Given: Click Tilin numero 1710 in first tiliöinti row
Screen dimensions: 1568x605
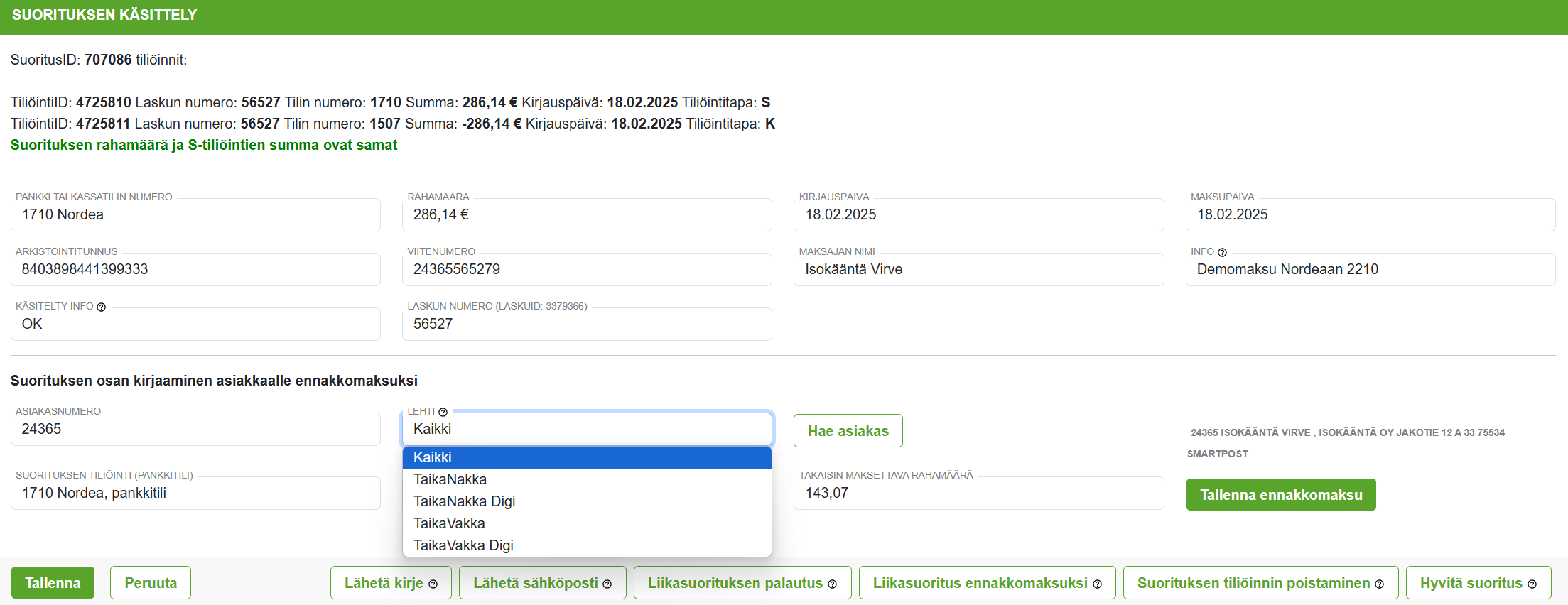Looking at the screenshot, I should 386,102.
